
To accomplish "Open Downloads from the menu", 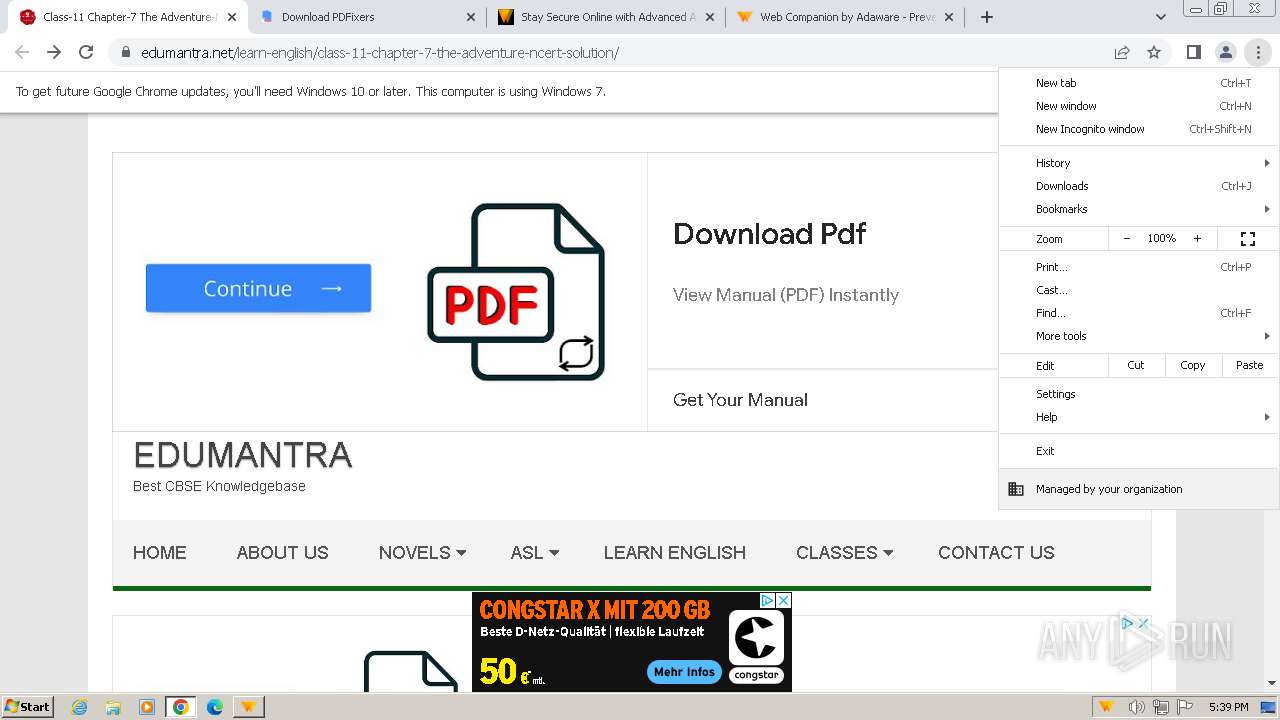I will (1139, 186).
